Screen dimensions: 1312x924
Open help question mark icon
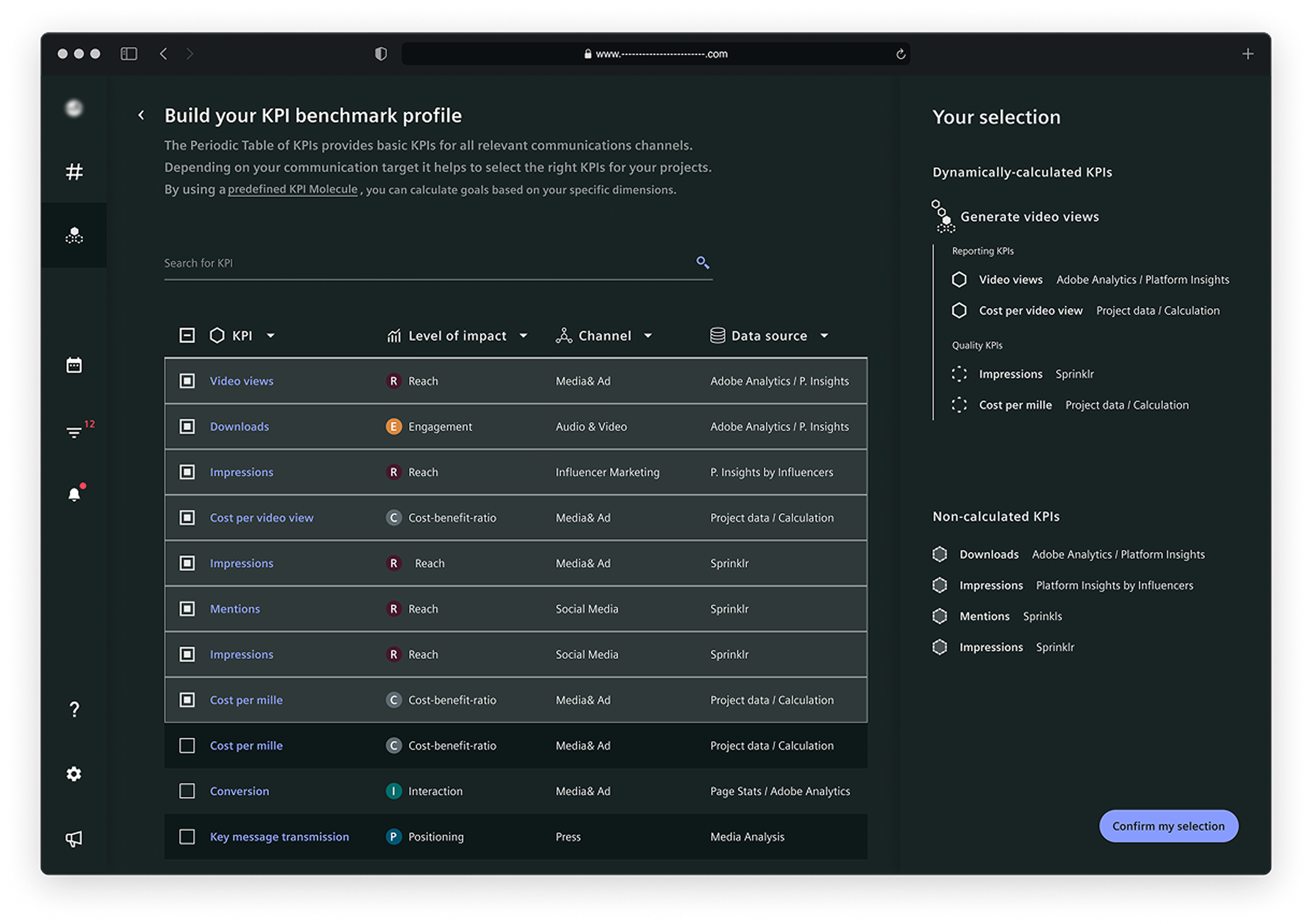click(74, 709)
